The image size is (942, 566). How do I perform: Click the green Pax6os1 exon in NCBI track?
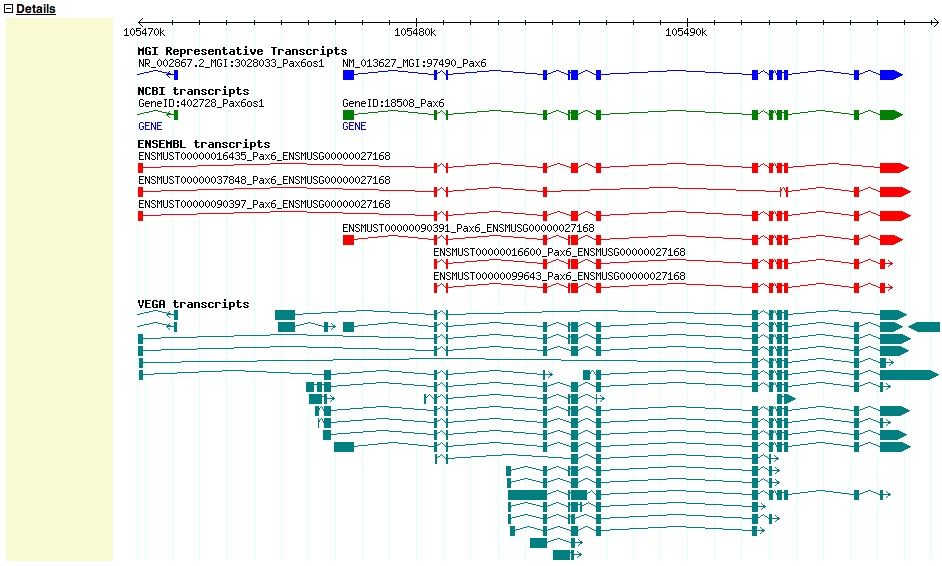coord(176,115)
